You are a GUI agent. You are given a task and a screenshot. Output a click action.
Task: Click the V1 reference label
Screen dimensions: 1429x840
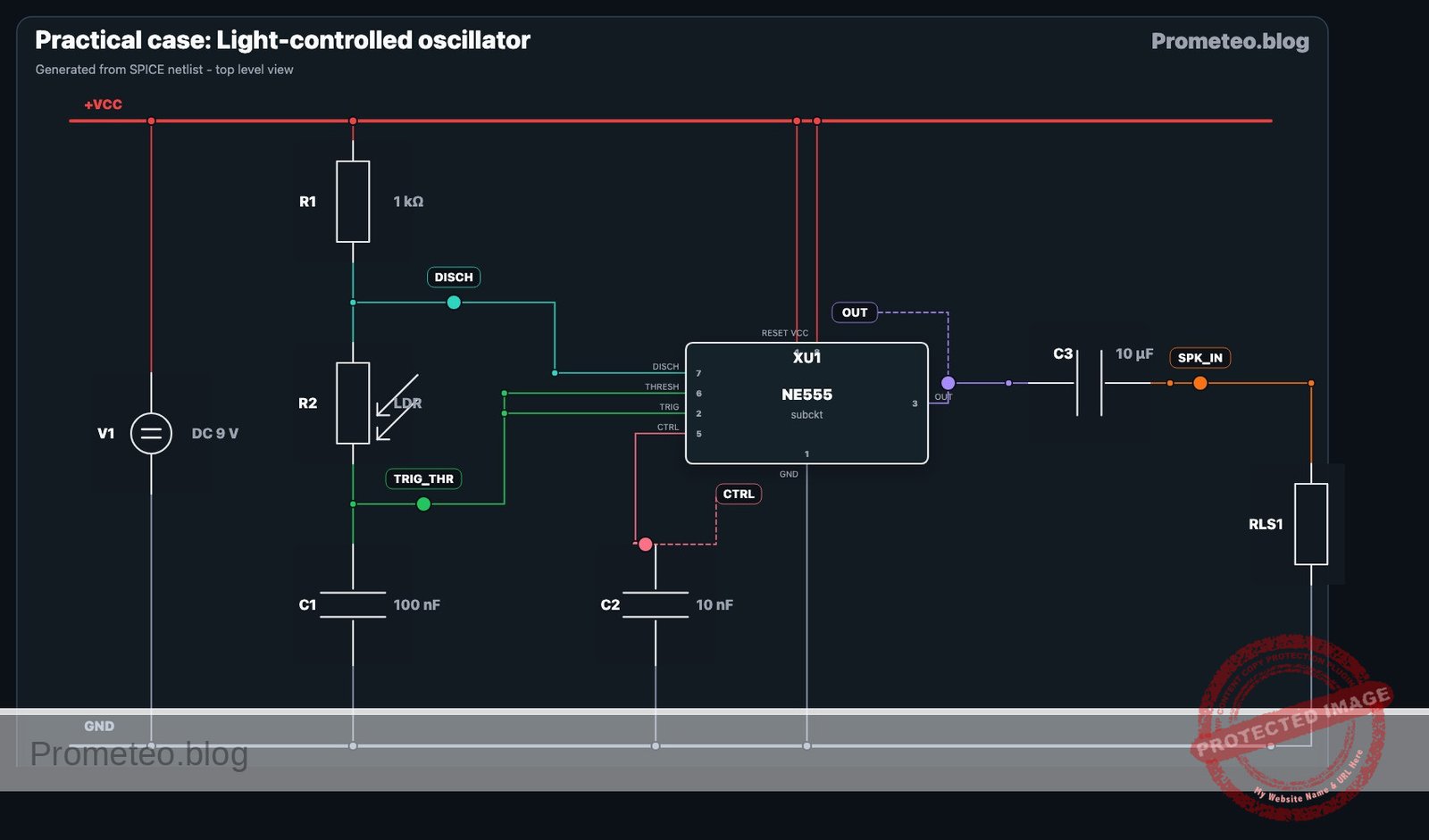pyautogui.click(x=105, y=434)
